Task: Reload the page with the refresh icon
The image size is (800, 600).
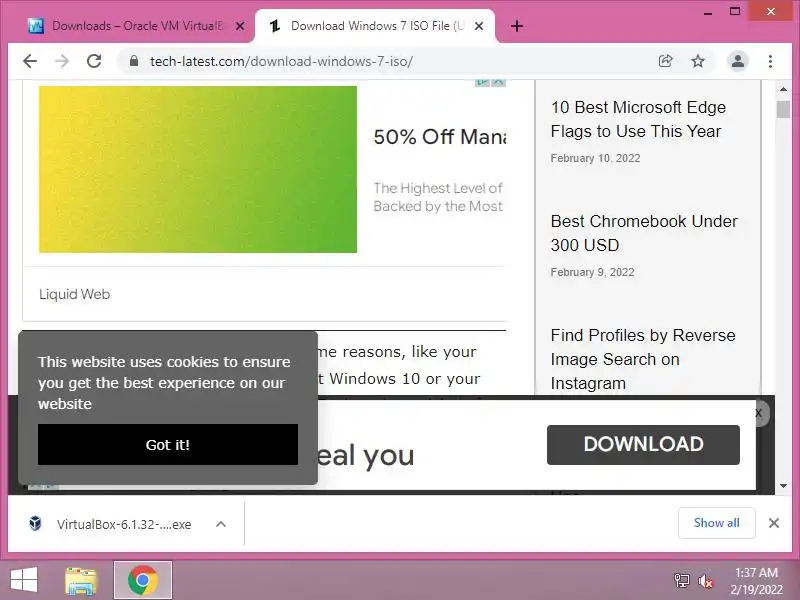Action: click(94, 61)
